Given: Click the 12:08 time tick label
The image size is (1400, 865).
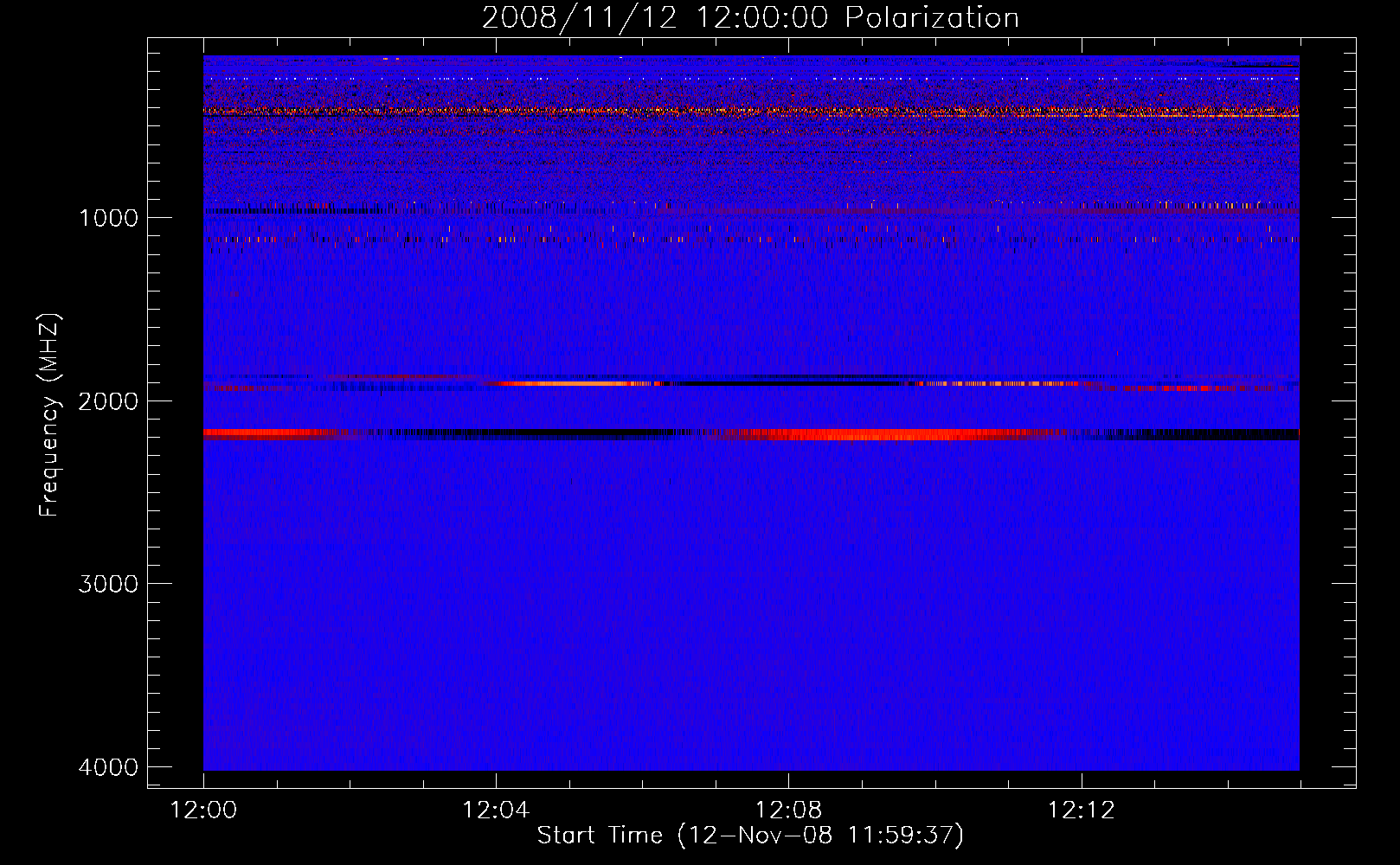Looking at the screenshot, I should (788, 811).
